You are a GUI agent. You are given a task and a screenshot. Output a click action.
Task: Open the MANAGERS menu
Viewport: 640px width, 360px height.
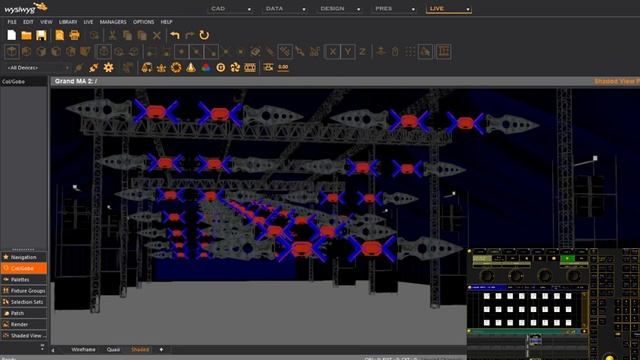point(113,22)
